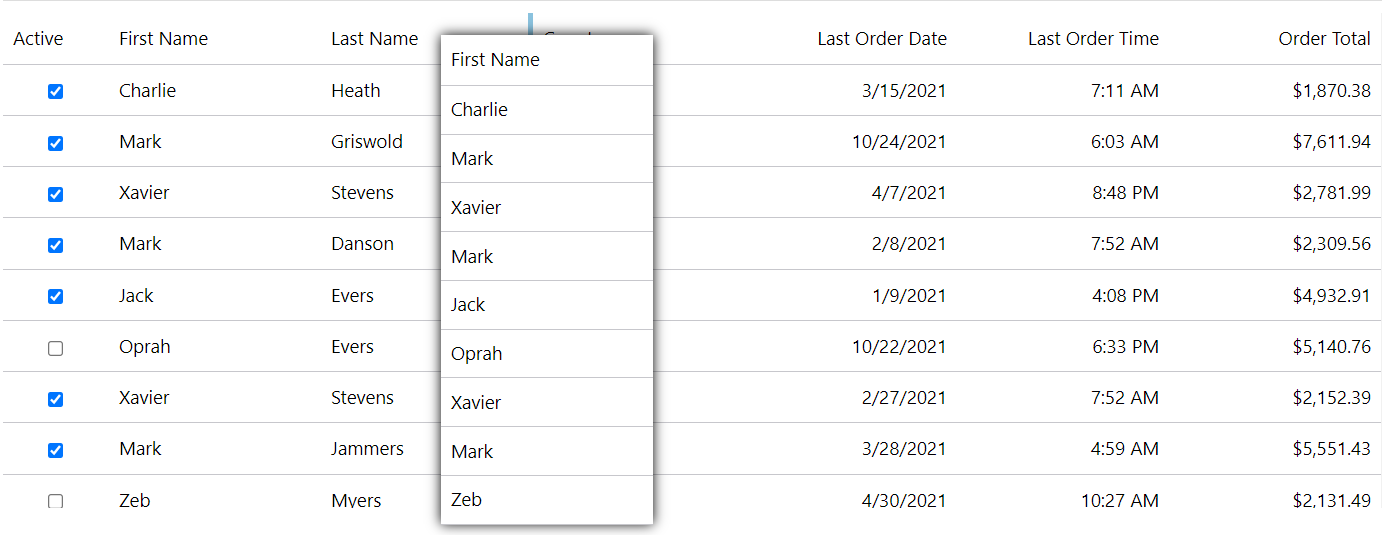
Task: Sort by the Active column header
Action: pos(38,39)
